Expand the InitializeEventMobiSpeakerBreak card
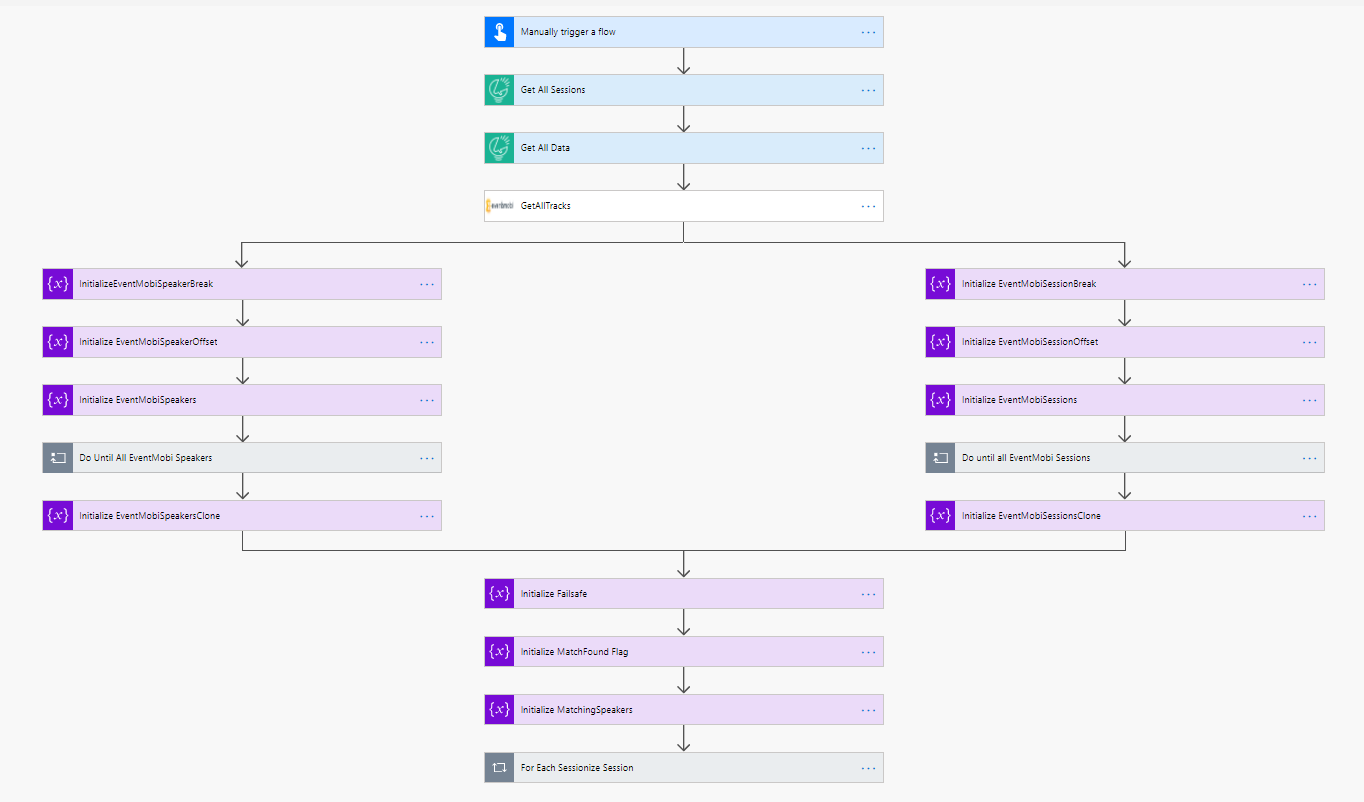The width and height of the screenshot is (1364, 802). click(x=242, y=284)
